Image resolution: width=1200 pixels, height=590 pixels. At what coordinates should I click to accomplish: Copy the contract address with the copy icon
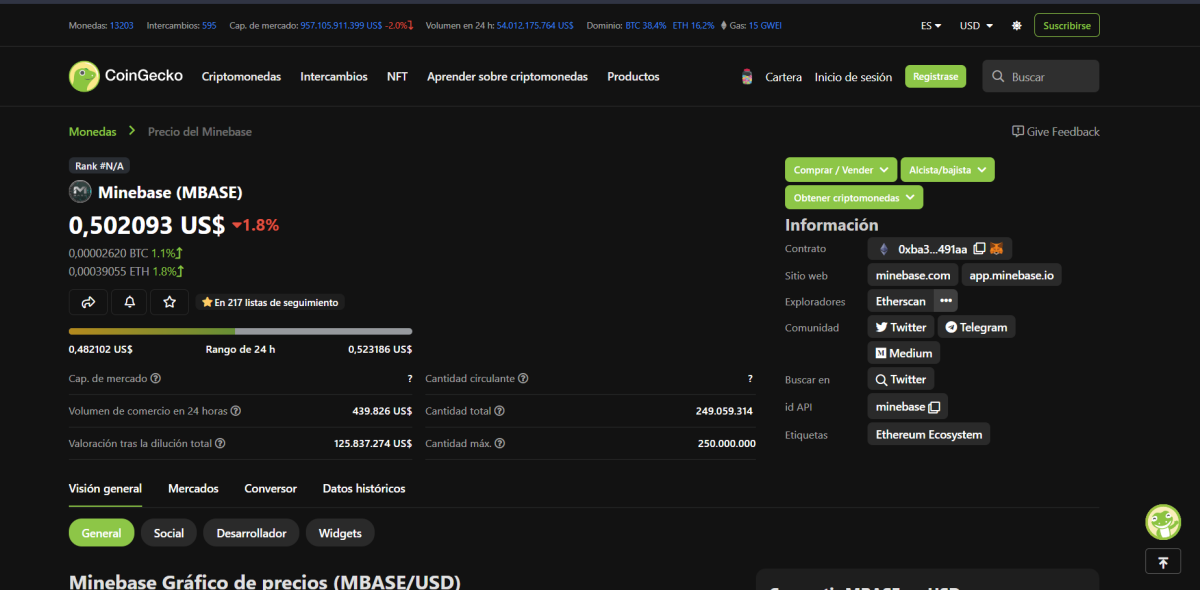pyautogui.click(x=981, y=248)
